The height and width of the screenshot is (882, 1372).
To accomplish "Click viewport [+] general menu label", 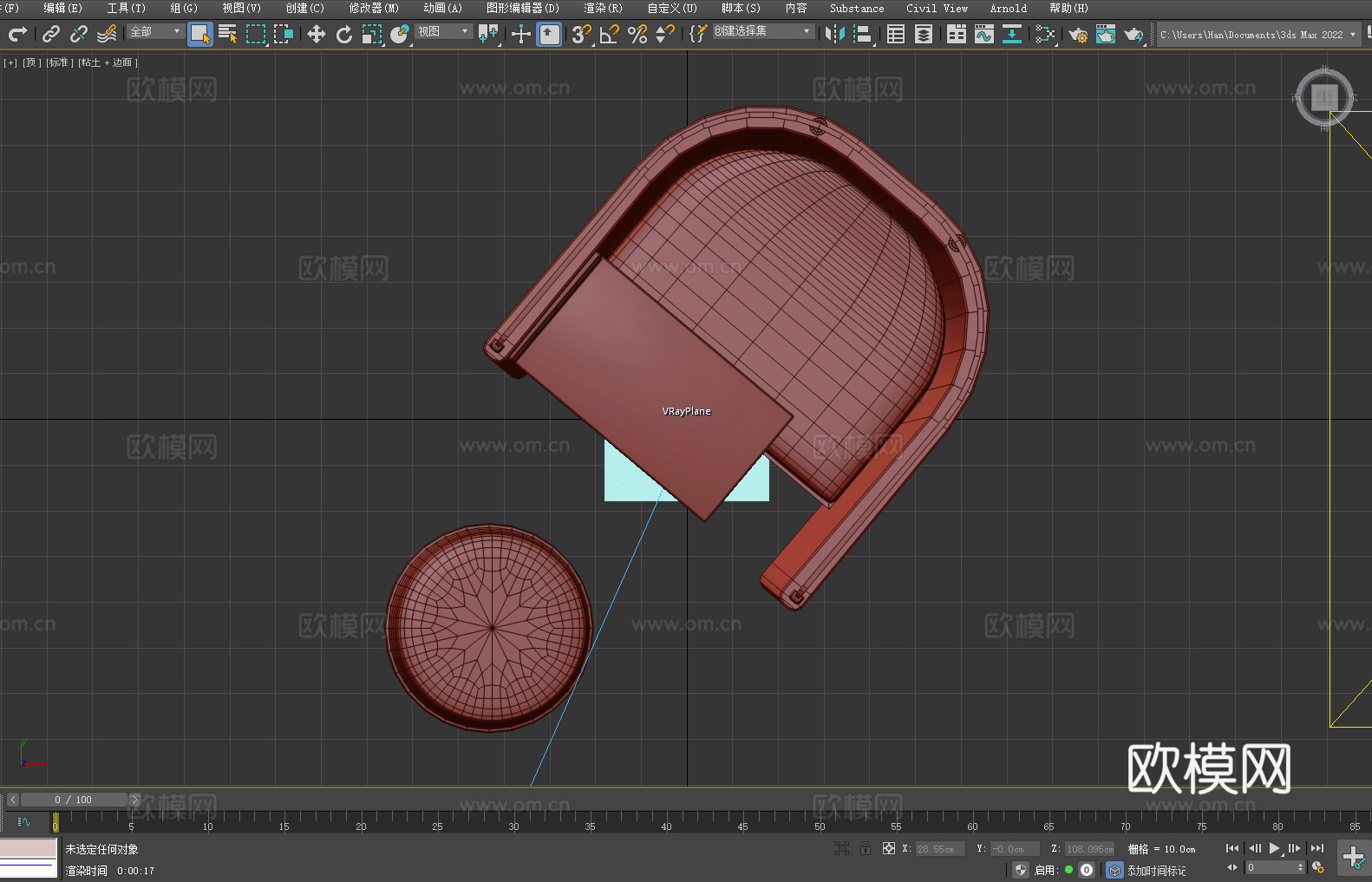I will tap(10, 62).
